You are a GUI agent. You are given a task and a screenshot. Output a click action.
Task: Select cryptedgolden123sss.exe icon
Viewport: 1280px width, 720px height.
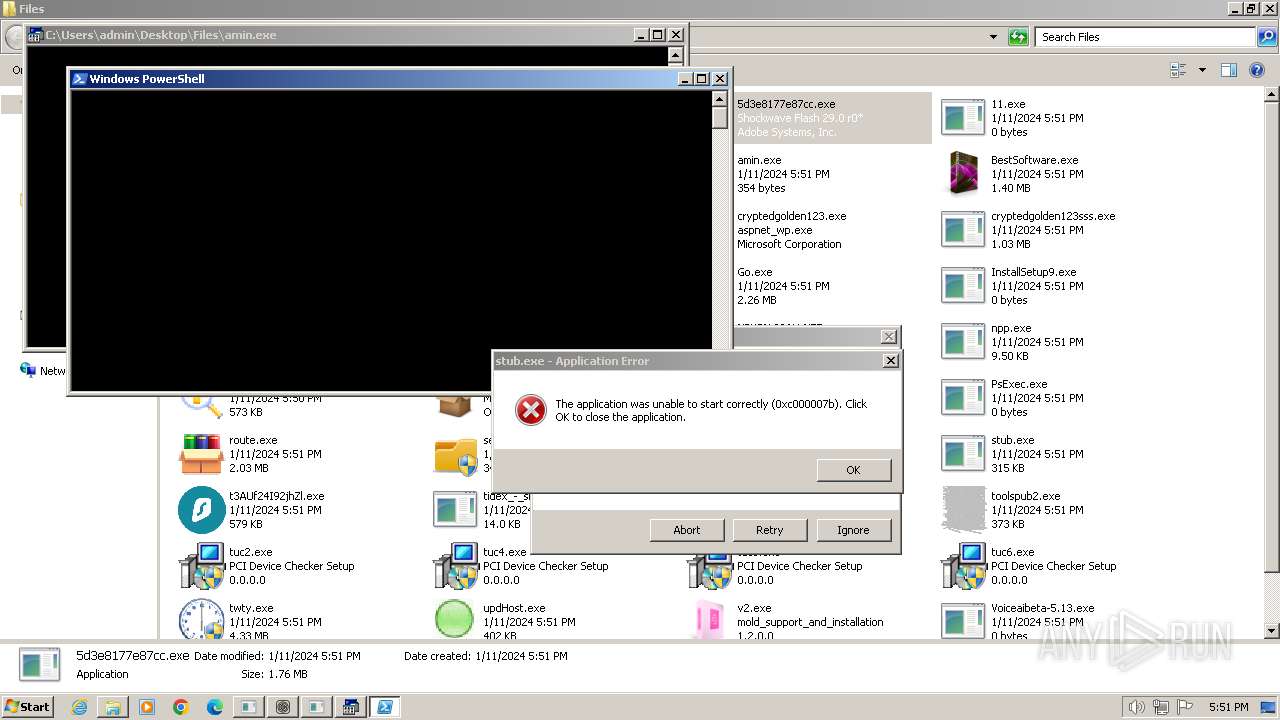click(963, 230)
